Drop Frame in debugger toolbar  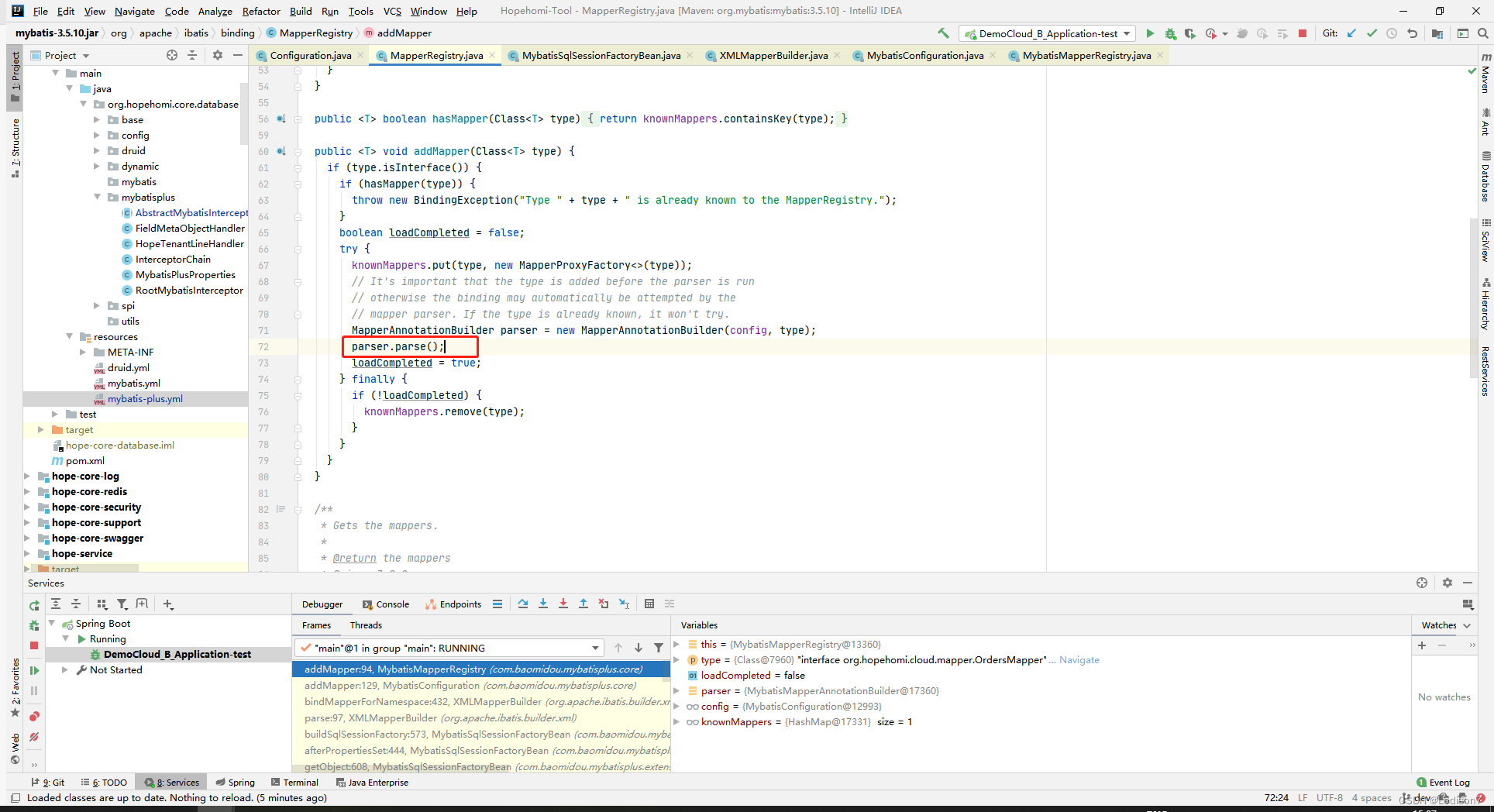pos(604,604)
